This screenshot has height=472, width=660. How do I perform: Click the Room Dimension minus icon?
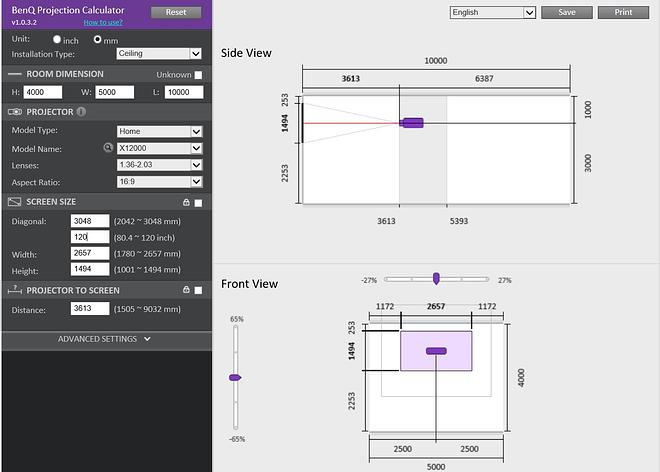point(15,74)
